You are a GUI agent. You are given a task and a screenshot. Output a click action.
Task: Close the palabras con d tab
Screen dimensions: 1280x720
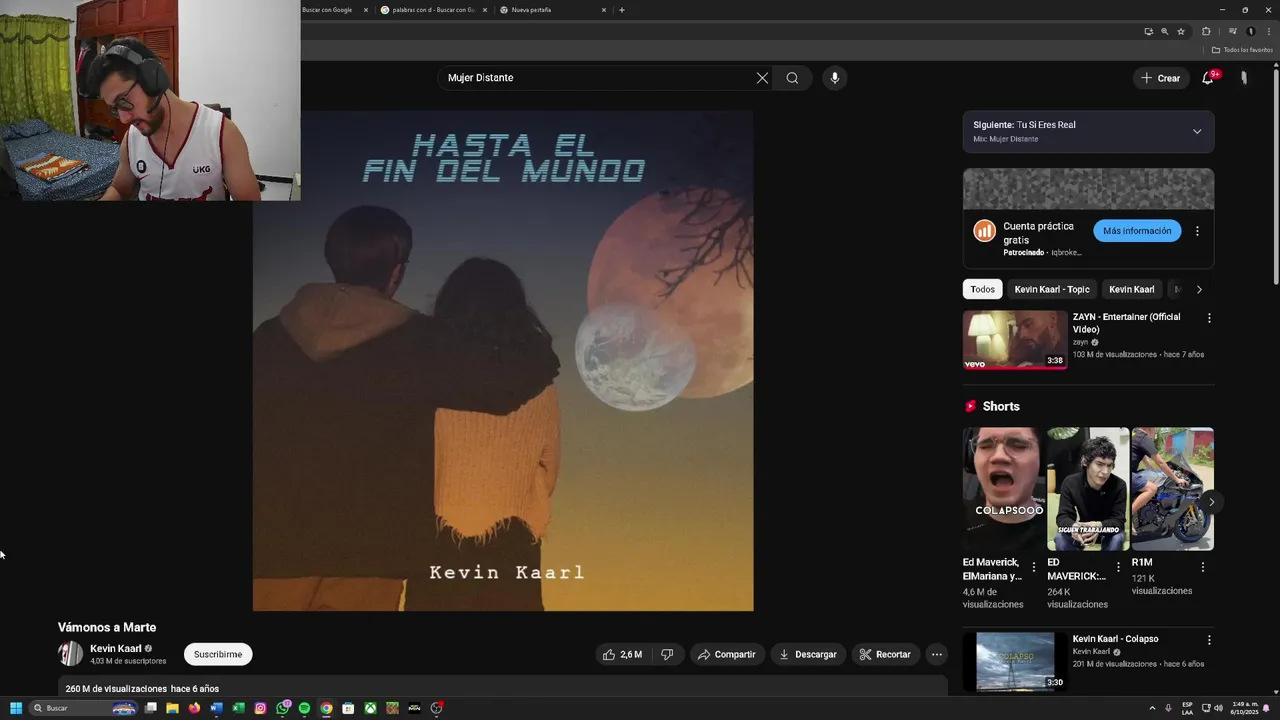(485, 10)
